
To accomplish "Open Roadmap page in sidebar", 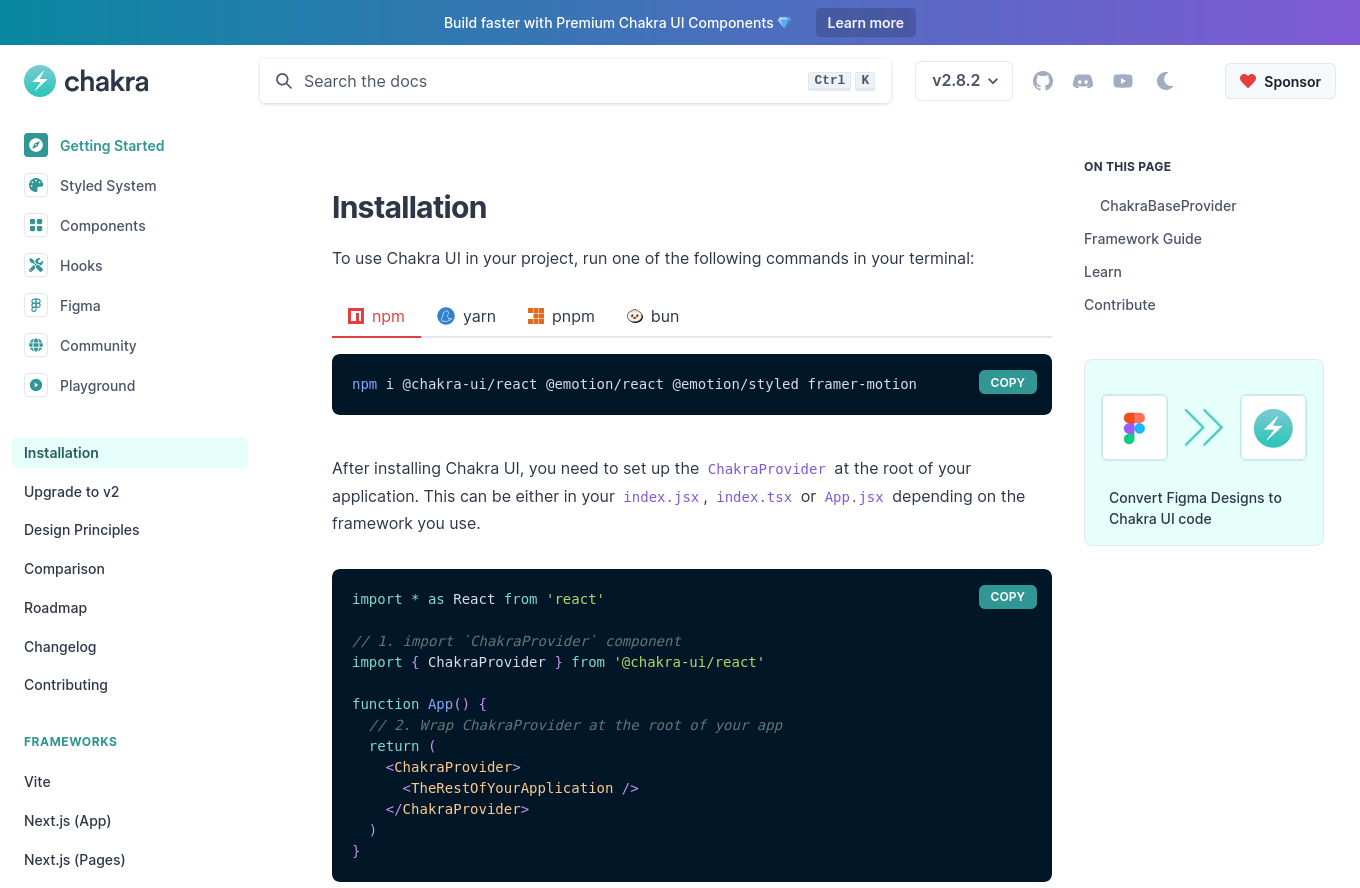I will point(55,608).
